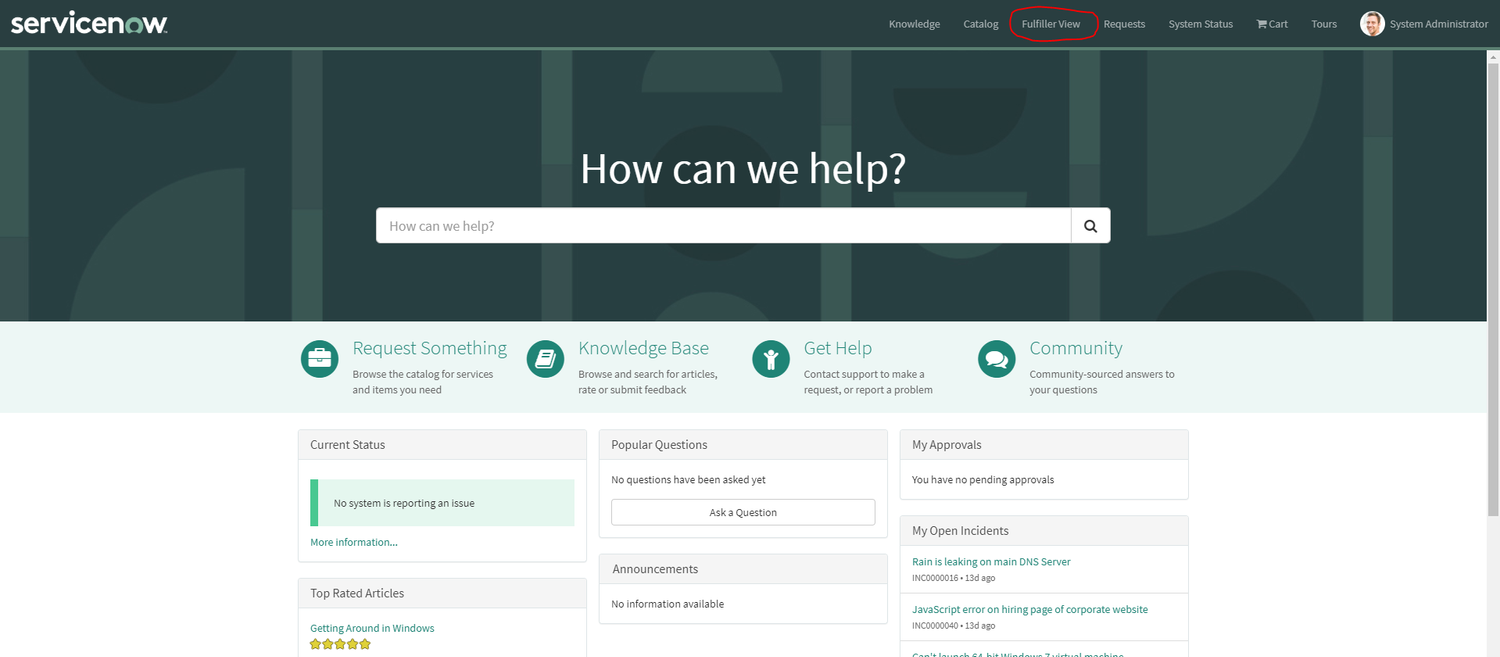Open the Catalog section
This screenshot has width=1500, height=657.
click(980, 23)
